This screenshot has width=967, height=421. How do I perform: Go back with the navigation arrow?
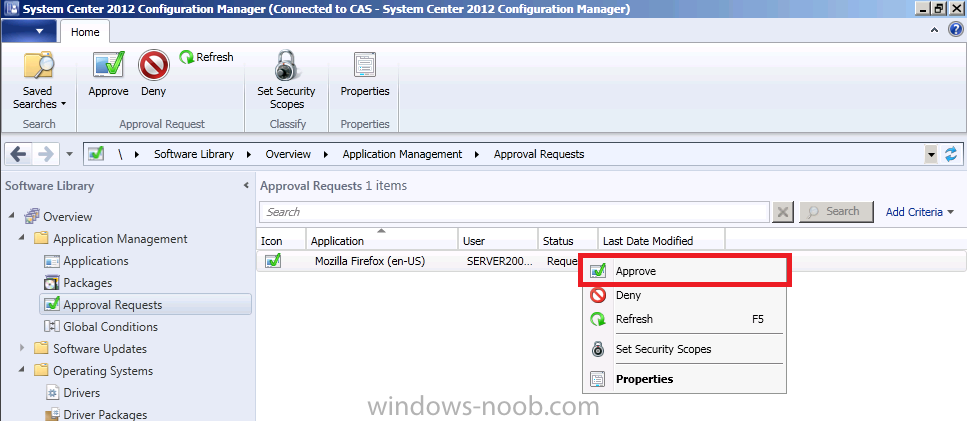click(x=19, y=154)
